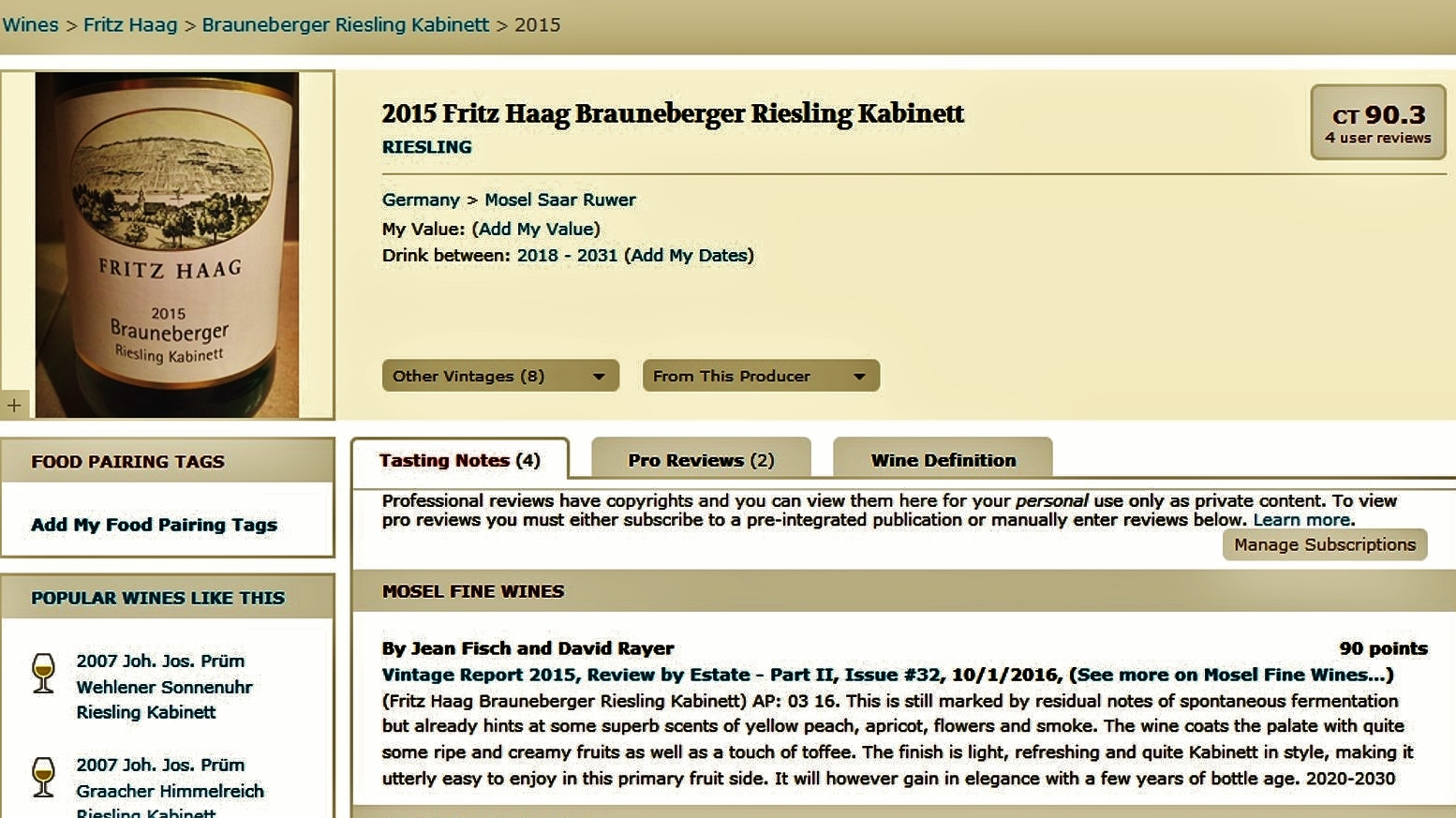The image size is (1456, 818).
Task: Click the MOSEL FINE WINES header
Action: point(473,591)
